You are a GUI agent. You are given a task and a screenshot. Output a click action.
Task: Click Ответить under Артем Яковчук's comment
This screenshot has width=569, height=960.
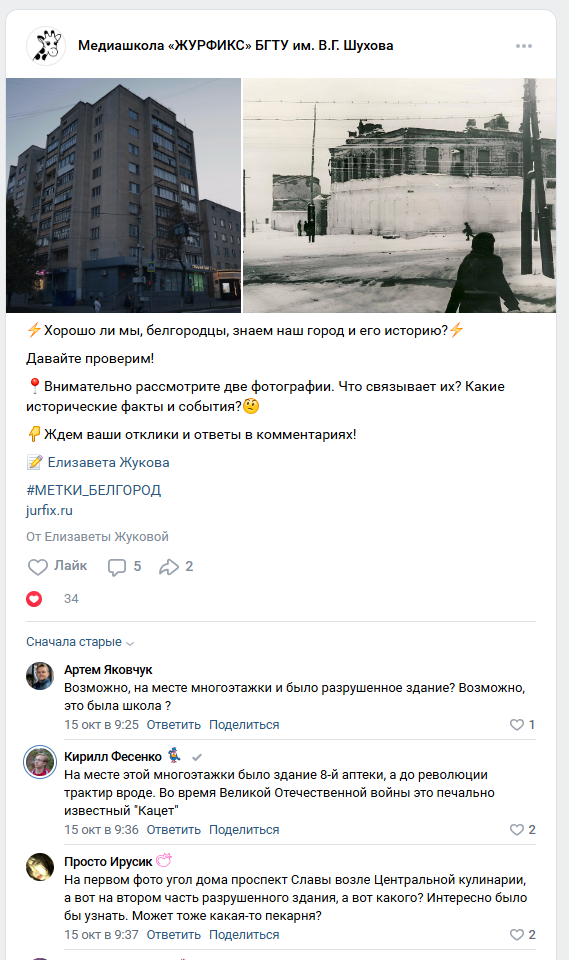tap(173, 724)
